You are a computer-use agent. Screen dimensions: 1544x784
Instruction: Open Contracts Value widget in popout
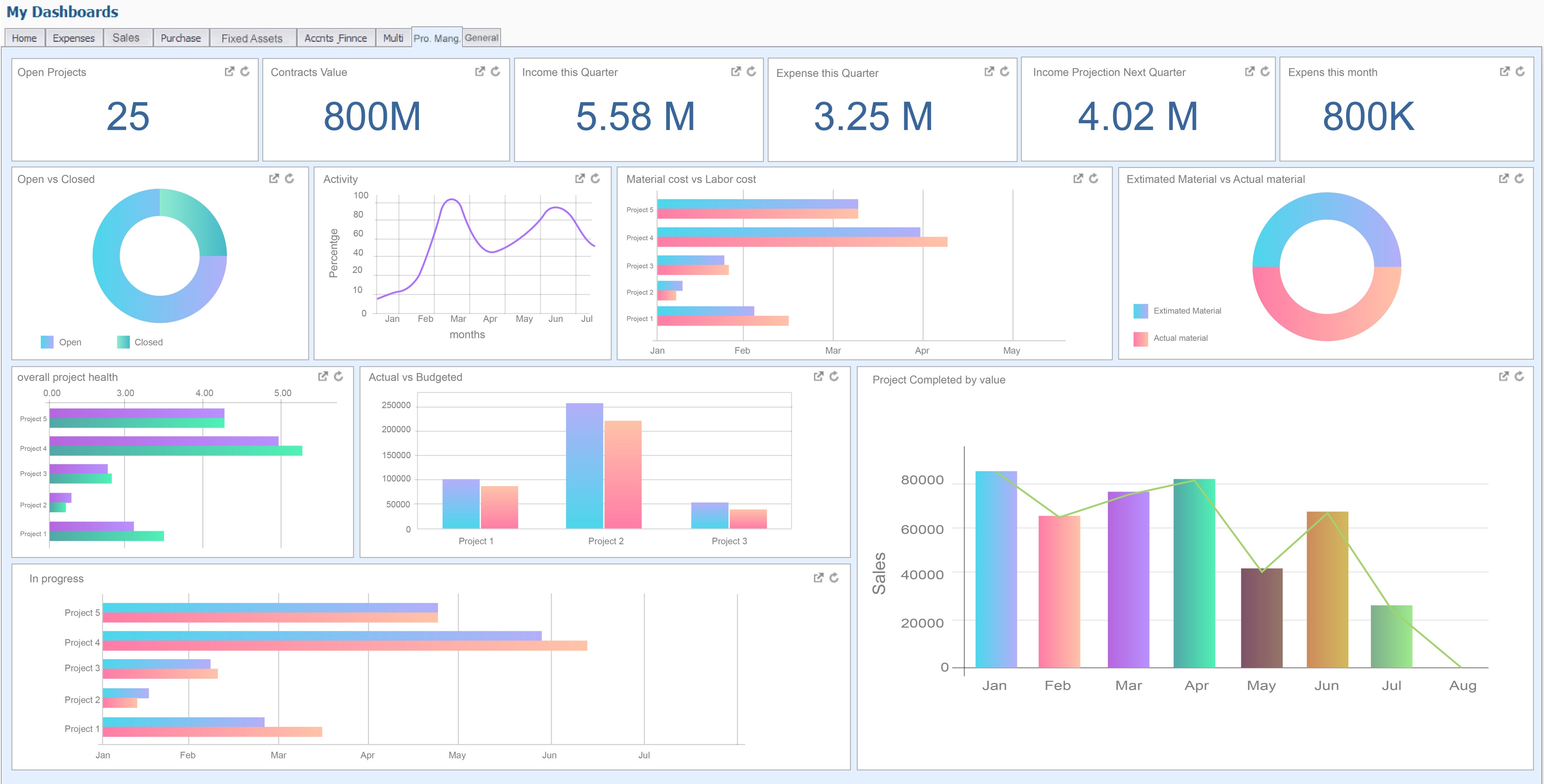pyautogui.click(x=479, y=71)
